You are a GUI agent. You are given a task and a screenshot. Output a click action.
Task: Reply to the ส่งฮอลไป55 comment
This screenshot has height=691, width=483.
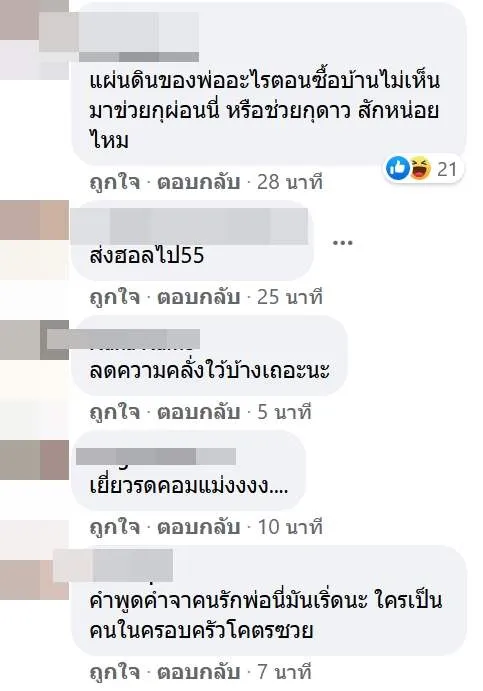click(x=198, y=297)
